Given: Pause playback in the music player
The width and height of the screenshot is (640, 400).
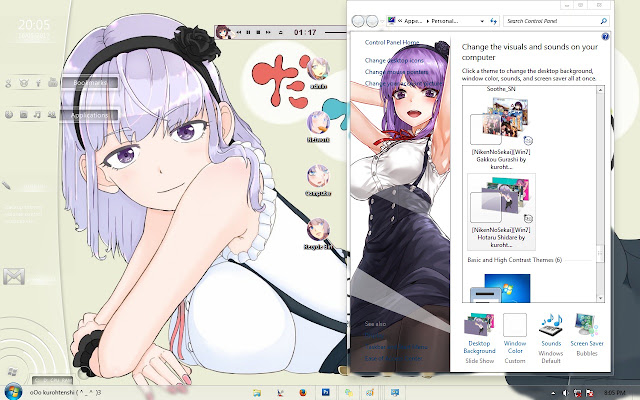Looking at the screenshot, I should click(249, 32).
